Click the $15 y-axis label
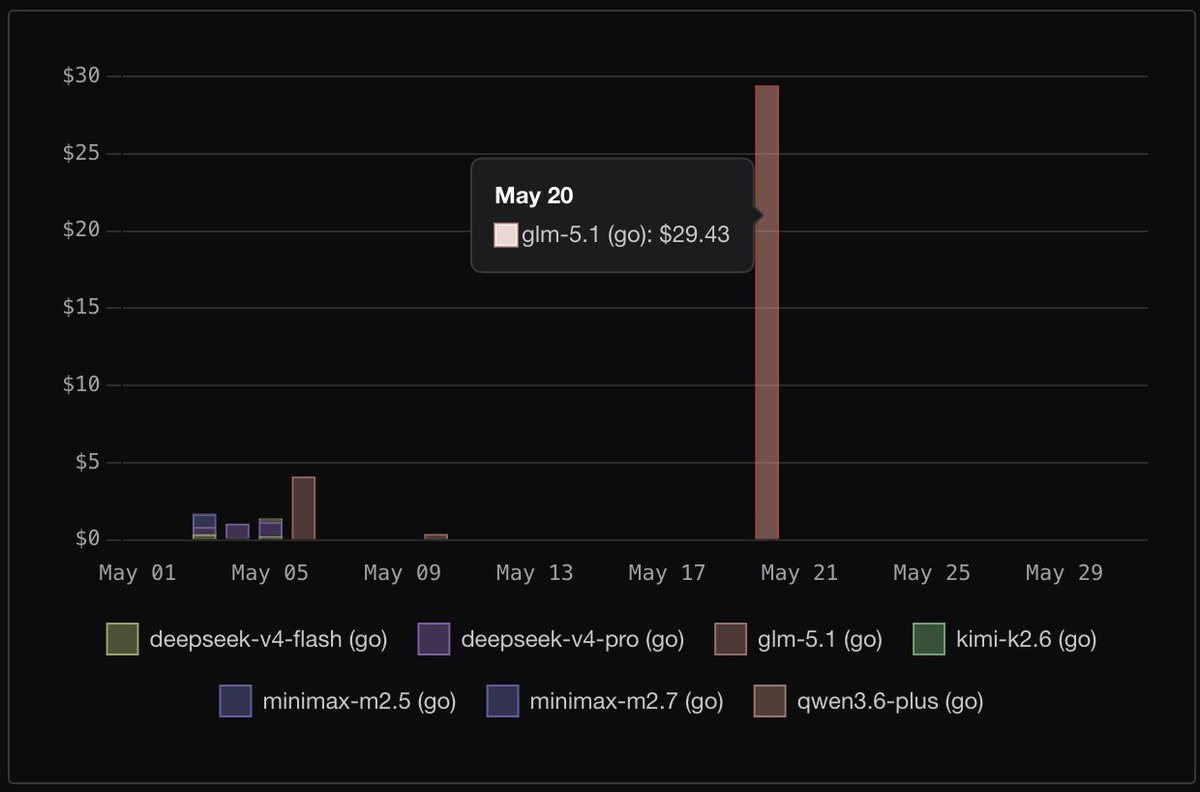Image resolution: width=1200 pixels, height=792 pixels. (x=80, y=308)
